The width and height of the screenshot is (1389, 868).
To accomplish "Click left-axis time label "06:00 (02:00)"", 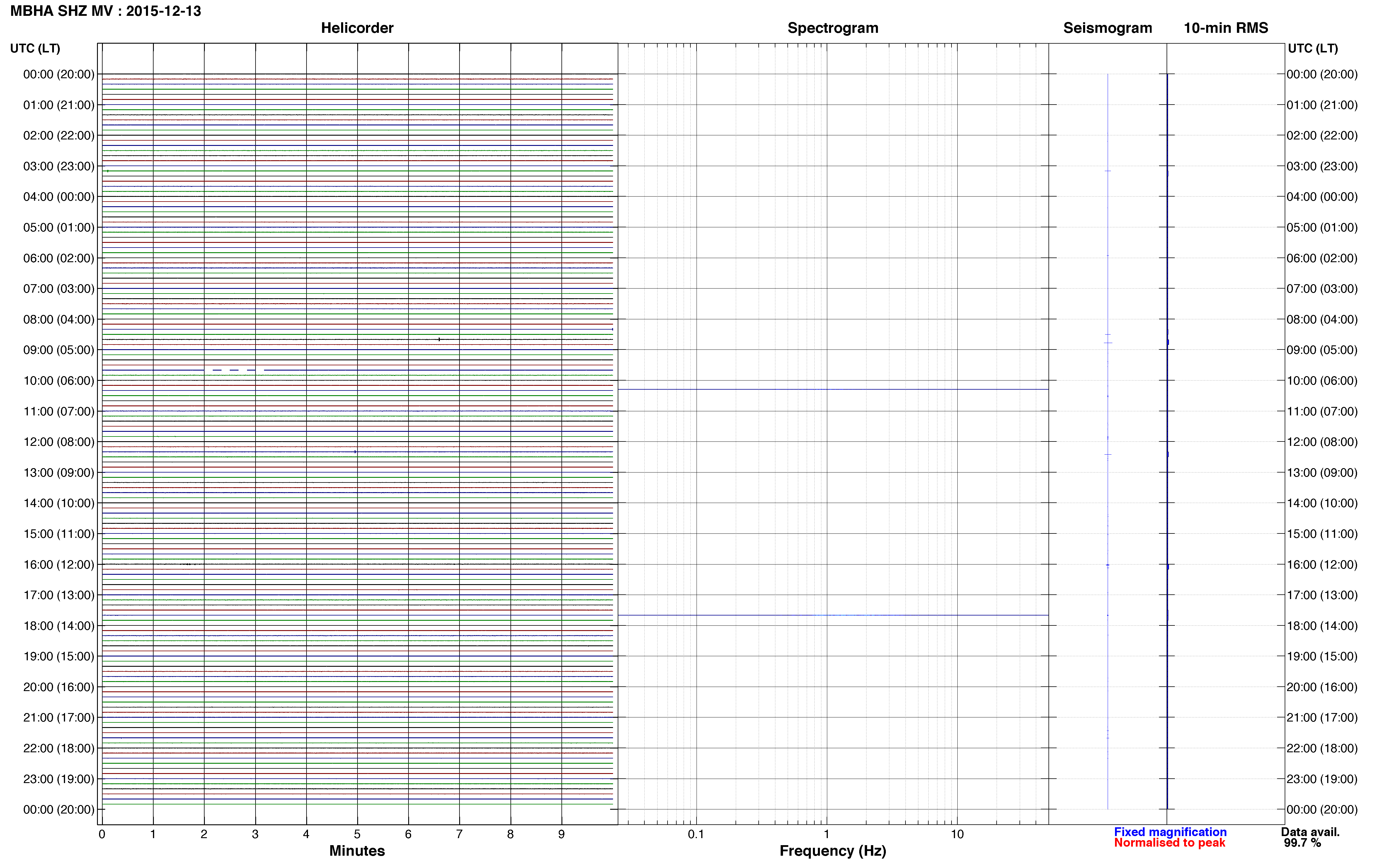I will (x=59, y=258).
